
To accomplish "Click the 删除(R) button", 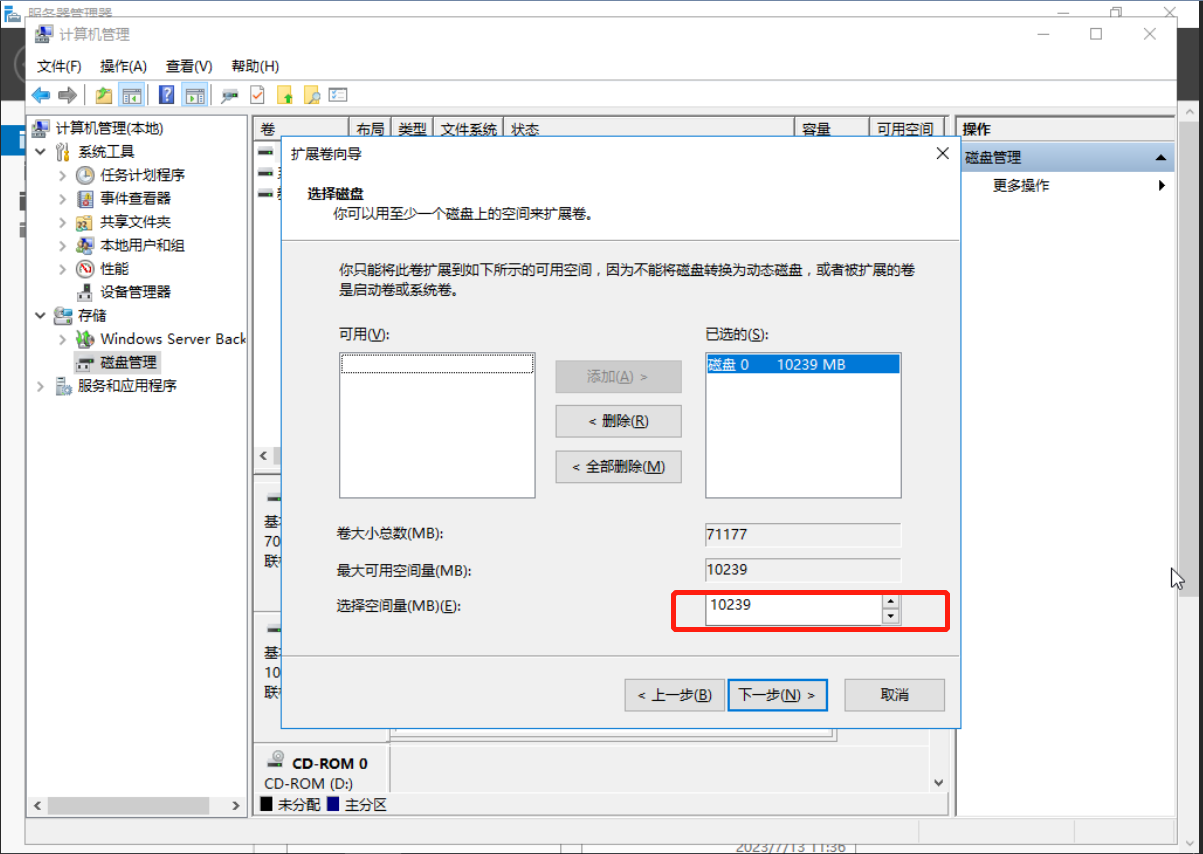I will (618, 421).
